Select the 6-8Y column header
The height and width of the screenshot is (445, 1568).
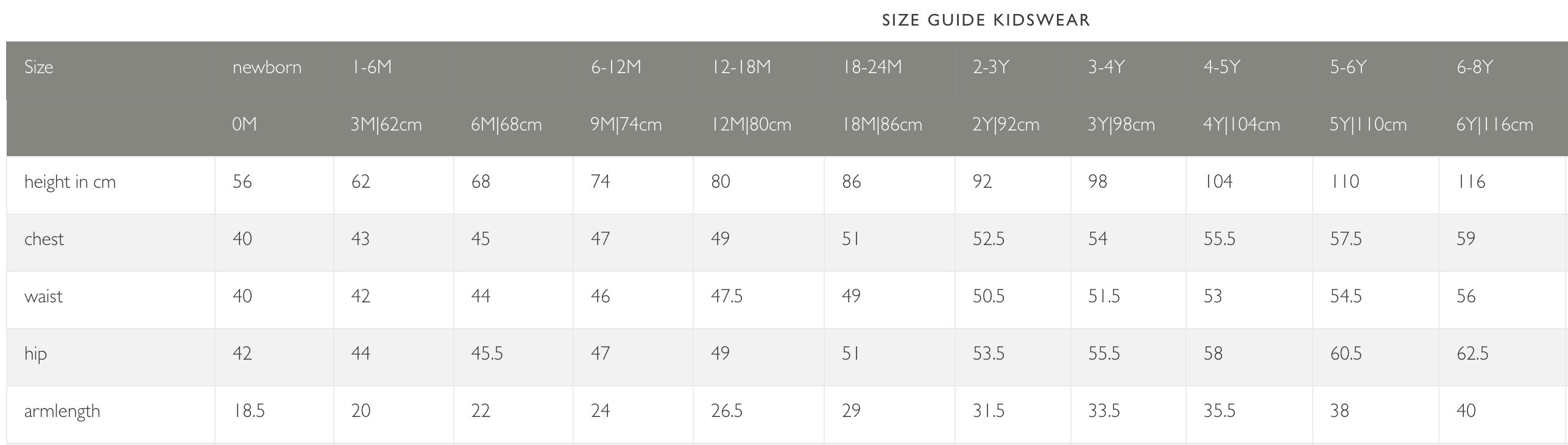click(1475, 67)
